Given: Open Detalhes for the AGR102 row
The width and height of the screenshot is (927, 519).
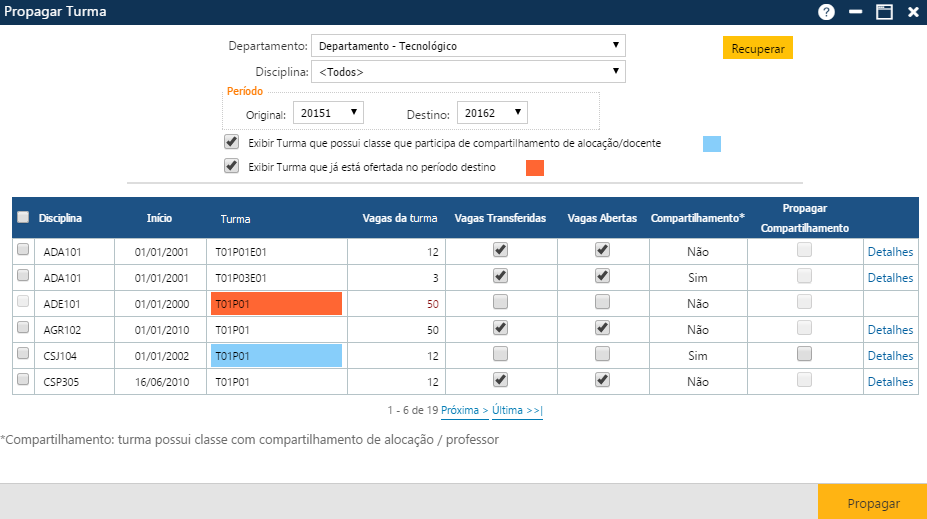Looking at the screenshot, I should pos(890,330).
